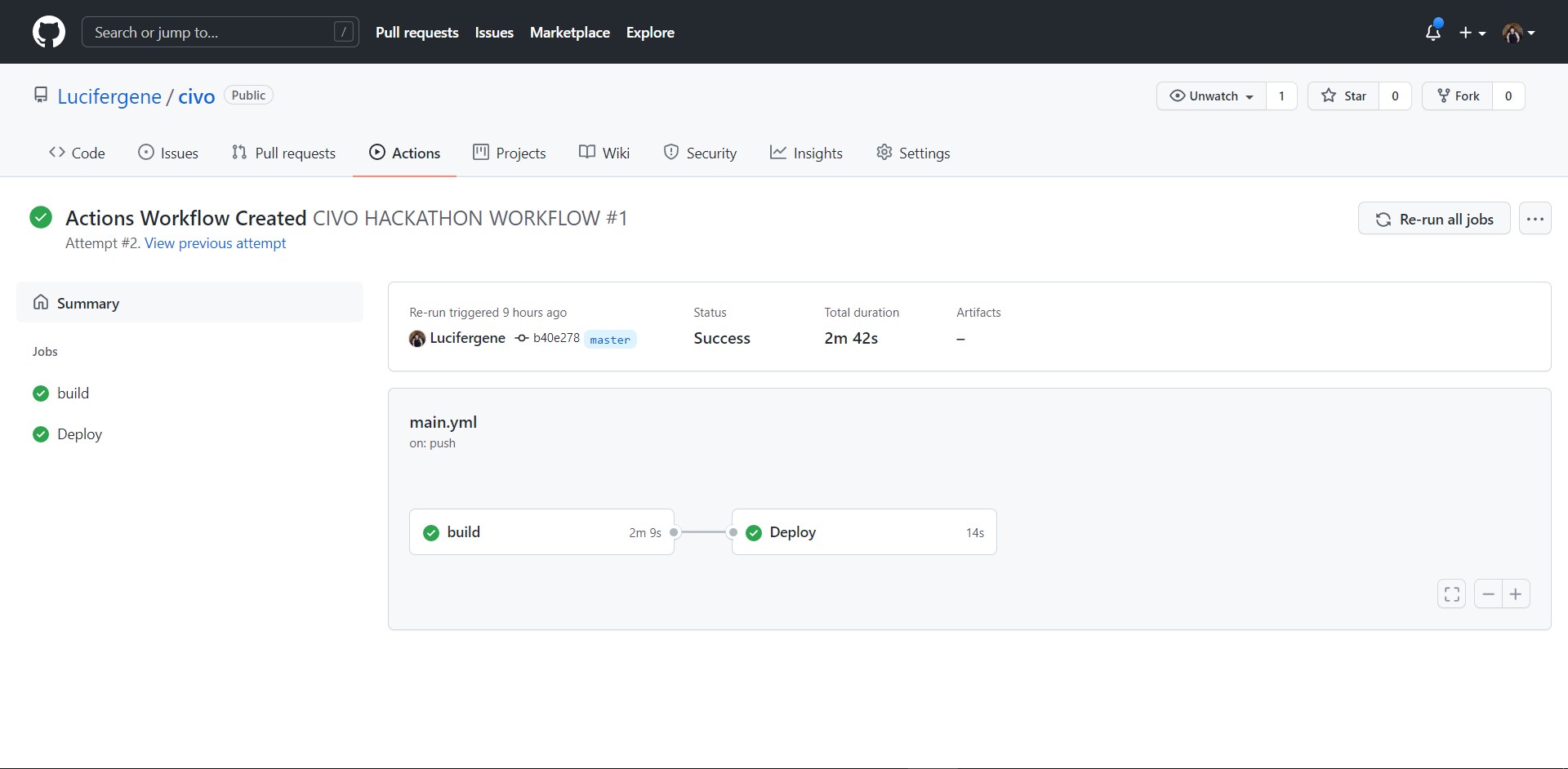Open the plus create-new menu
The height and width of the screenshot is (769, 1568).
1472,33
